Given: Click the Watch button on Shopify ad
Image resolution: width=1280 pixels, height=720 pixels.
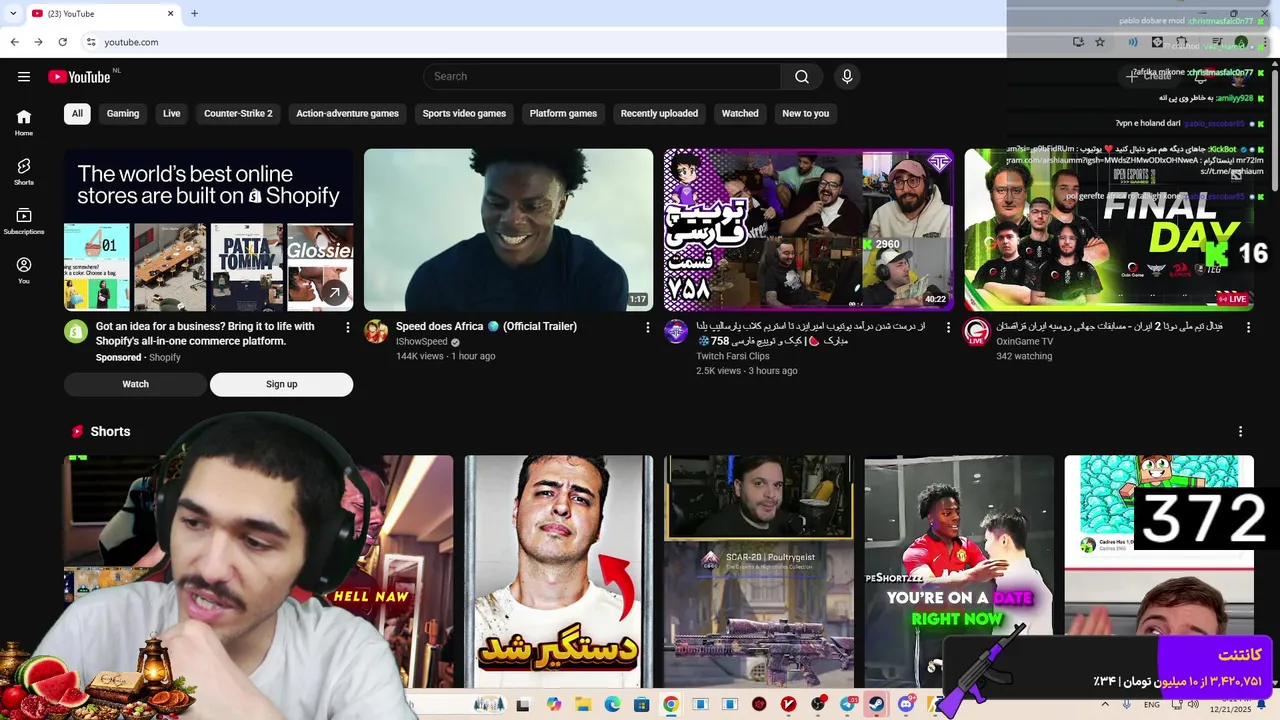Looking at the screenshot, I should [x=136, y=384].
